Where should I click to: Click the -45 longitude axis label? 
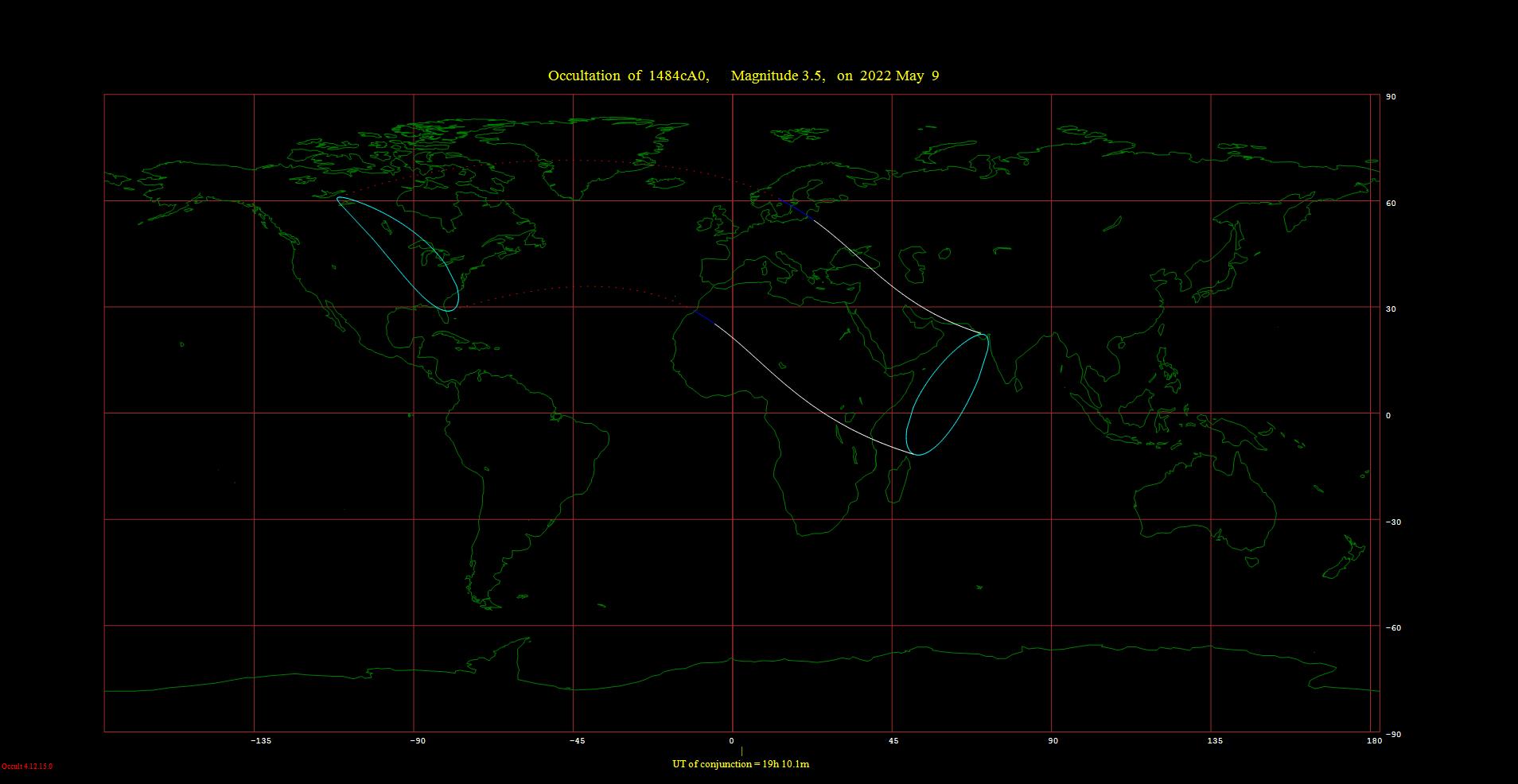click(577, 741)
